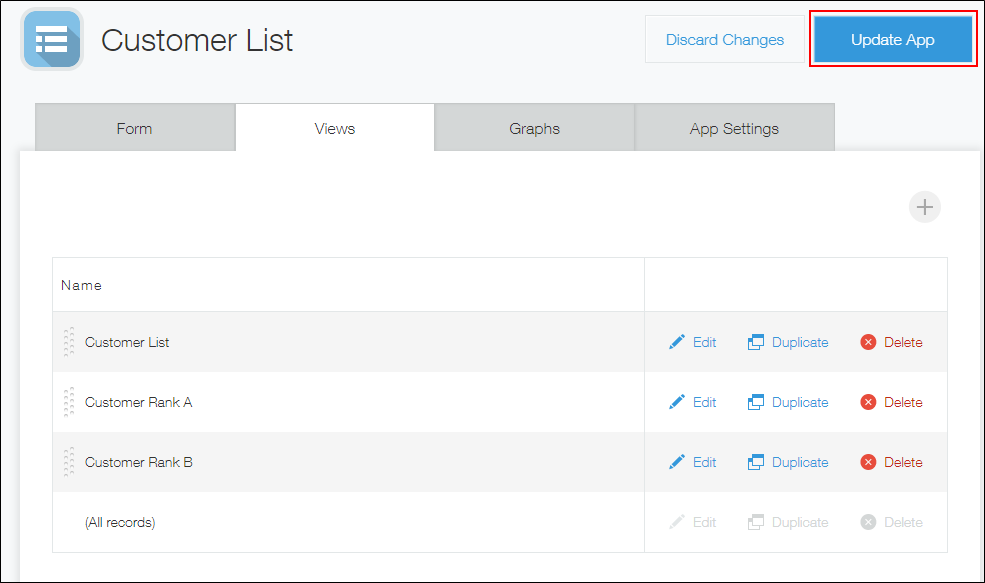Go to the App Settings tab
This screenshot has height=583, width=985.
point(734,128)
